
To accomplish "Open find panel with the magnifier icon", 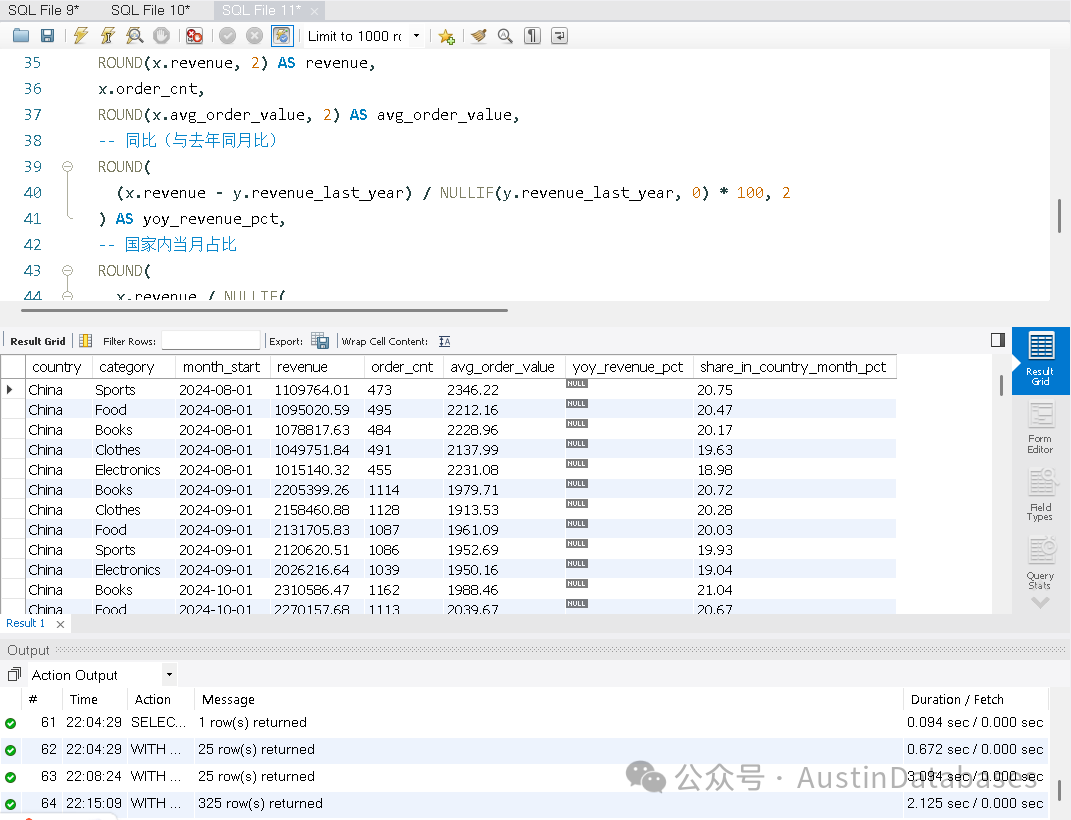I will pyautogui.click(x=505, y=36).
